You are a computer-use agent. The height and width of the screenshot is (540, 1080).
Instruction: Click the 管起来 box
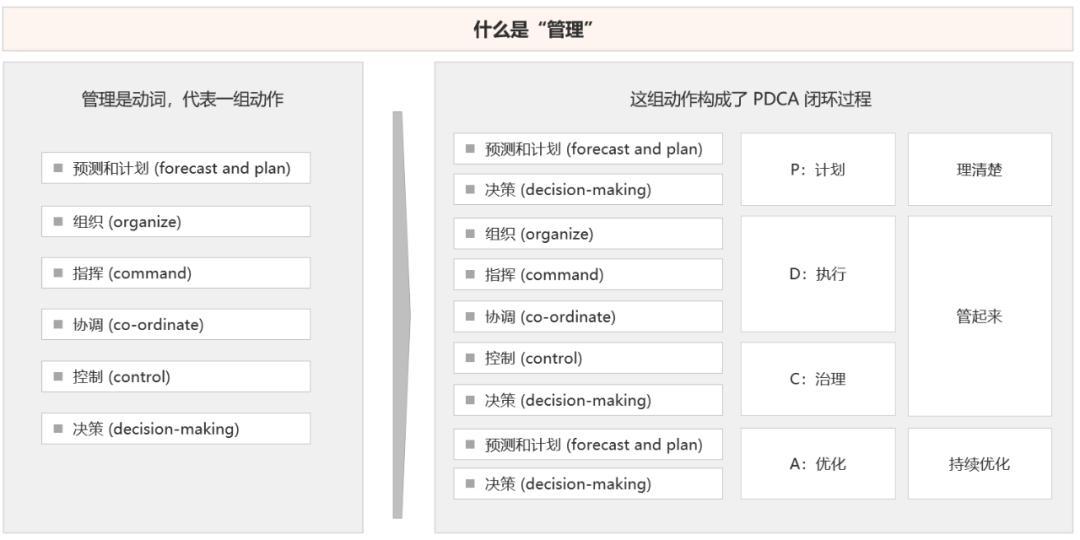979,316
